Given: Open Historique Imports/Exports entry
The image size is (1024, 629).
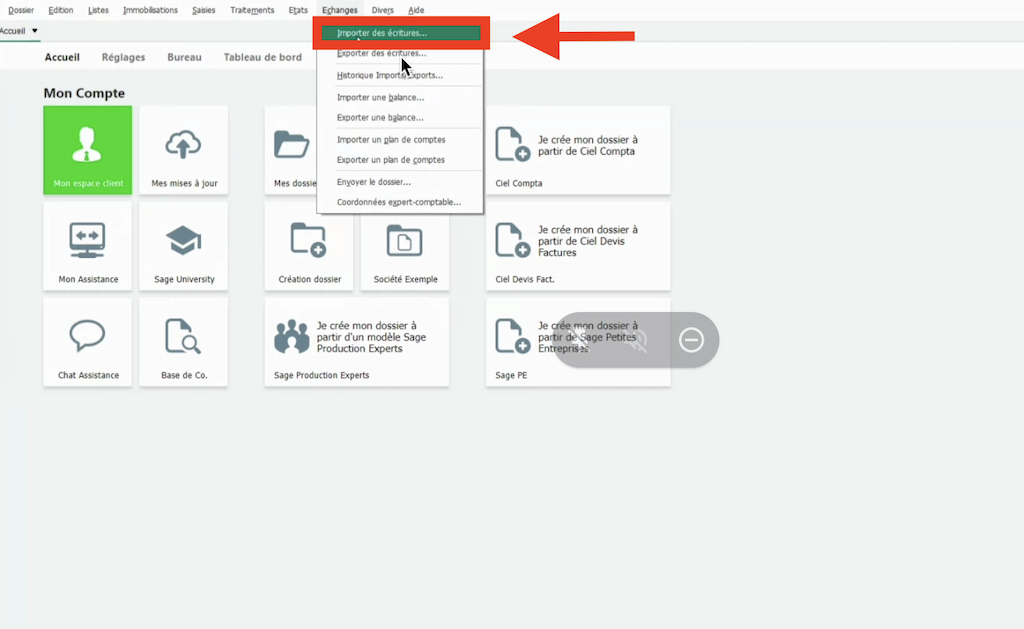Looking at the screenshot, I should tap(401, 75).
